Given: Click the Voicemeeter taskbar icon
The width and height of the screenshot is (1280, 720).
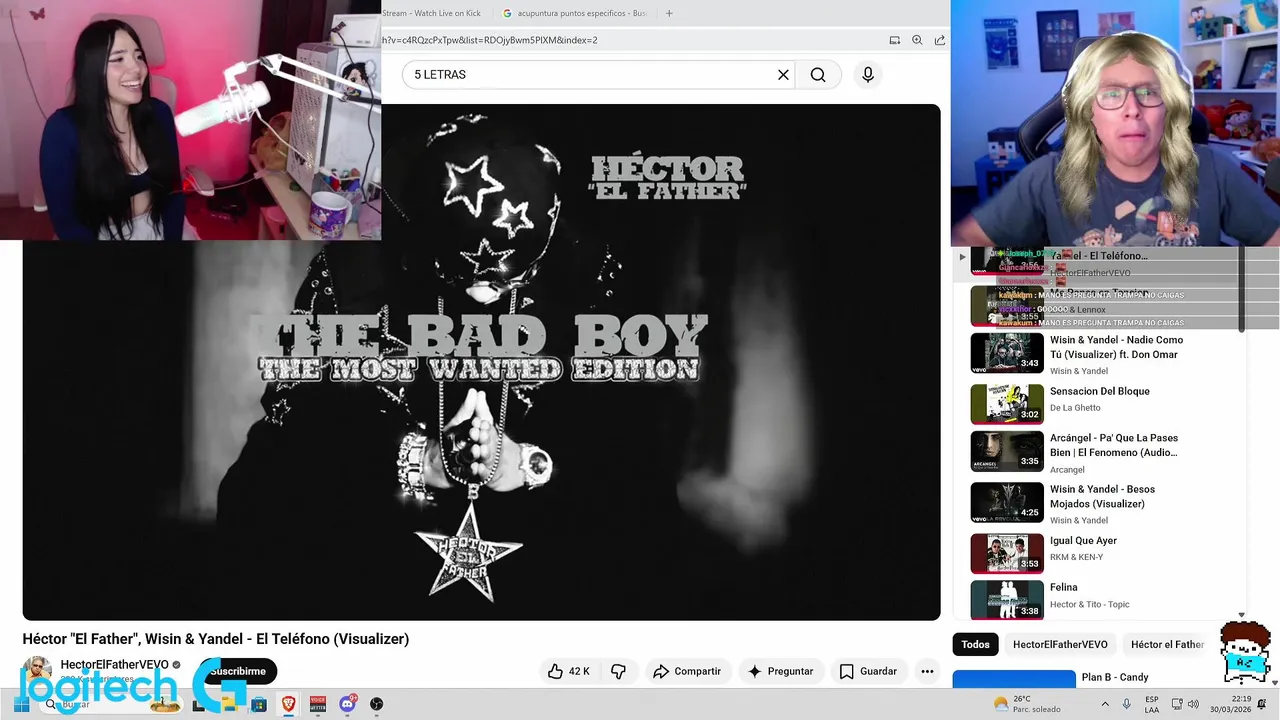Looking at the screenshot, I should pos(318,704).
